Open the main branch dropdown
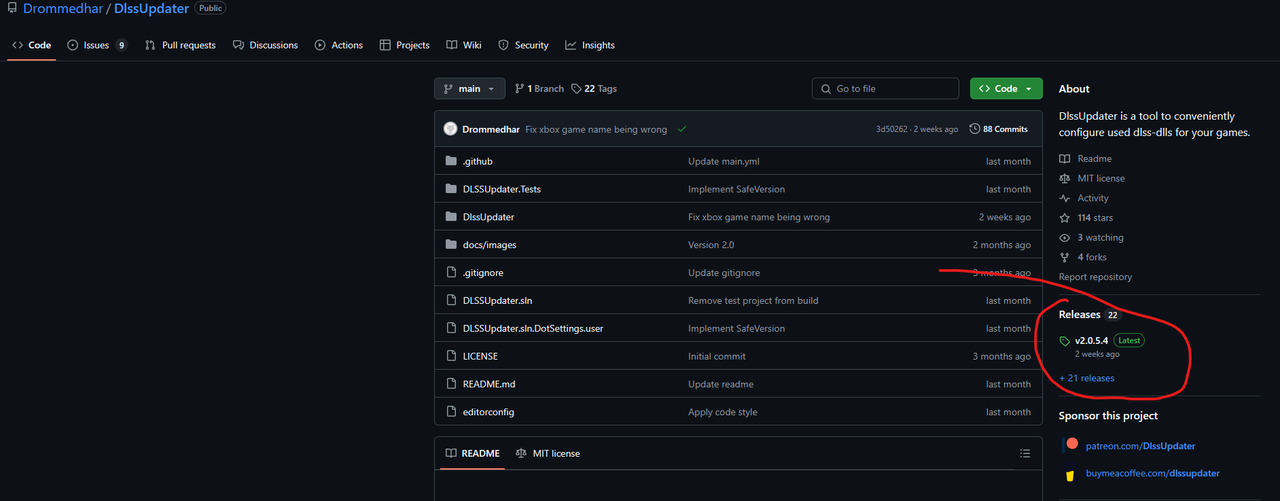 (x=470, y=89)
